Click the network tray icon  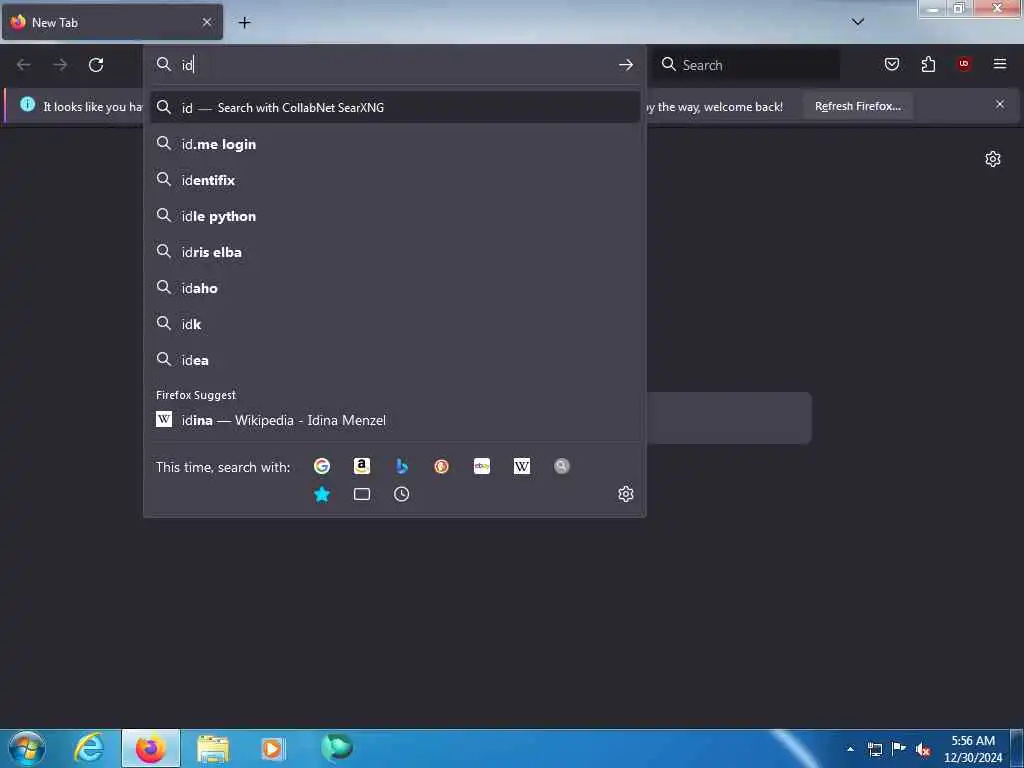tap(874, 750)
